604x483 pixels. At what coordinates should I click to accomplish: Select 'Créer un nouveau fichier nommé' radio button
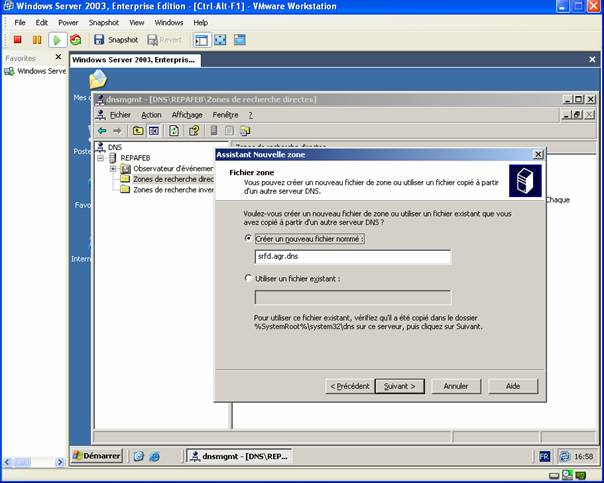pos(248,238)
